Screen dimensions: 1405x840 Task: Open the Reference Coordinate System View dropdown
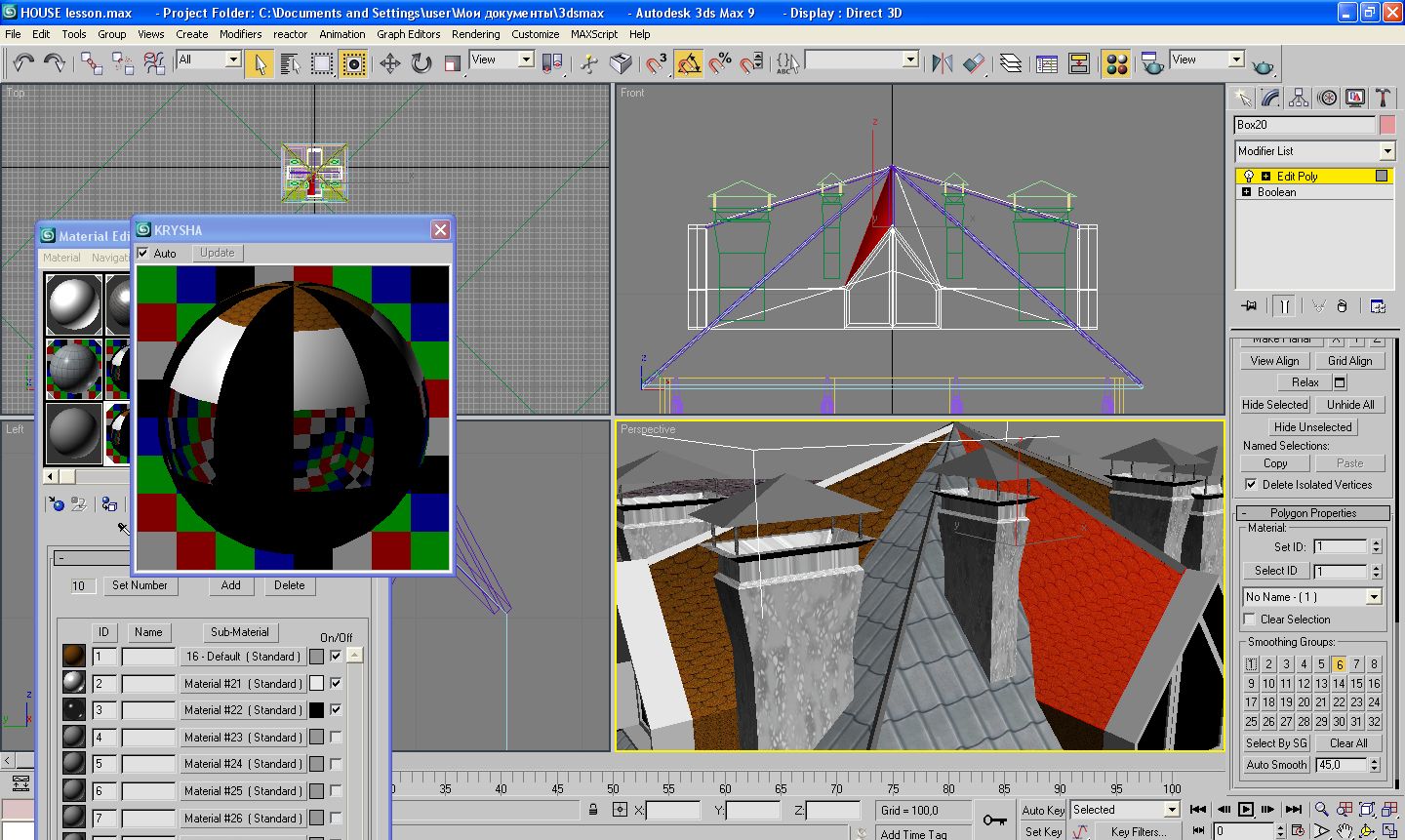(x=502, y=60)
